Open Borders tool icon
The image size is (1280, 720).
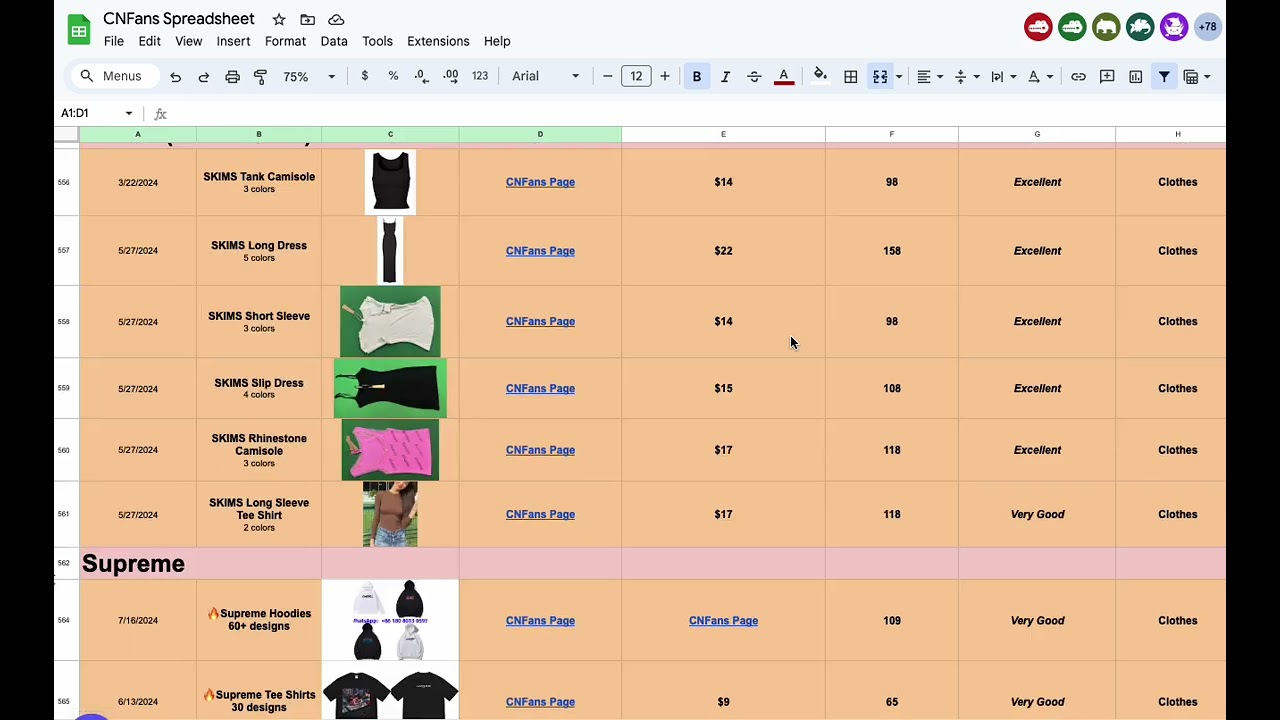[x=851, y=77]
